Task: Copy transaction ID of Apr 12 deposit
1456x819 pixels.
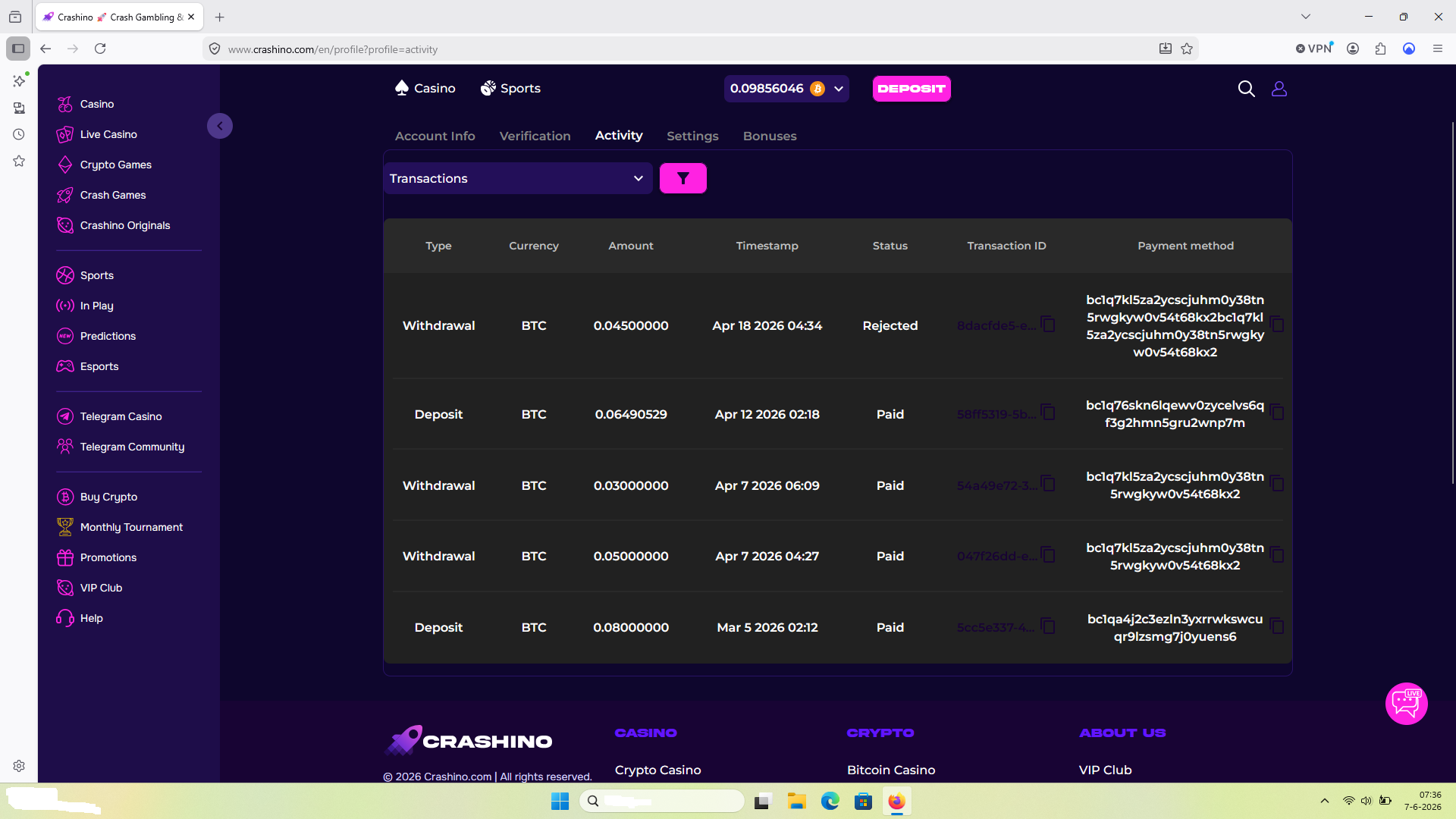Action: point(1048,413)
